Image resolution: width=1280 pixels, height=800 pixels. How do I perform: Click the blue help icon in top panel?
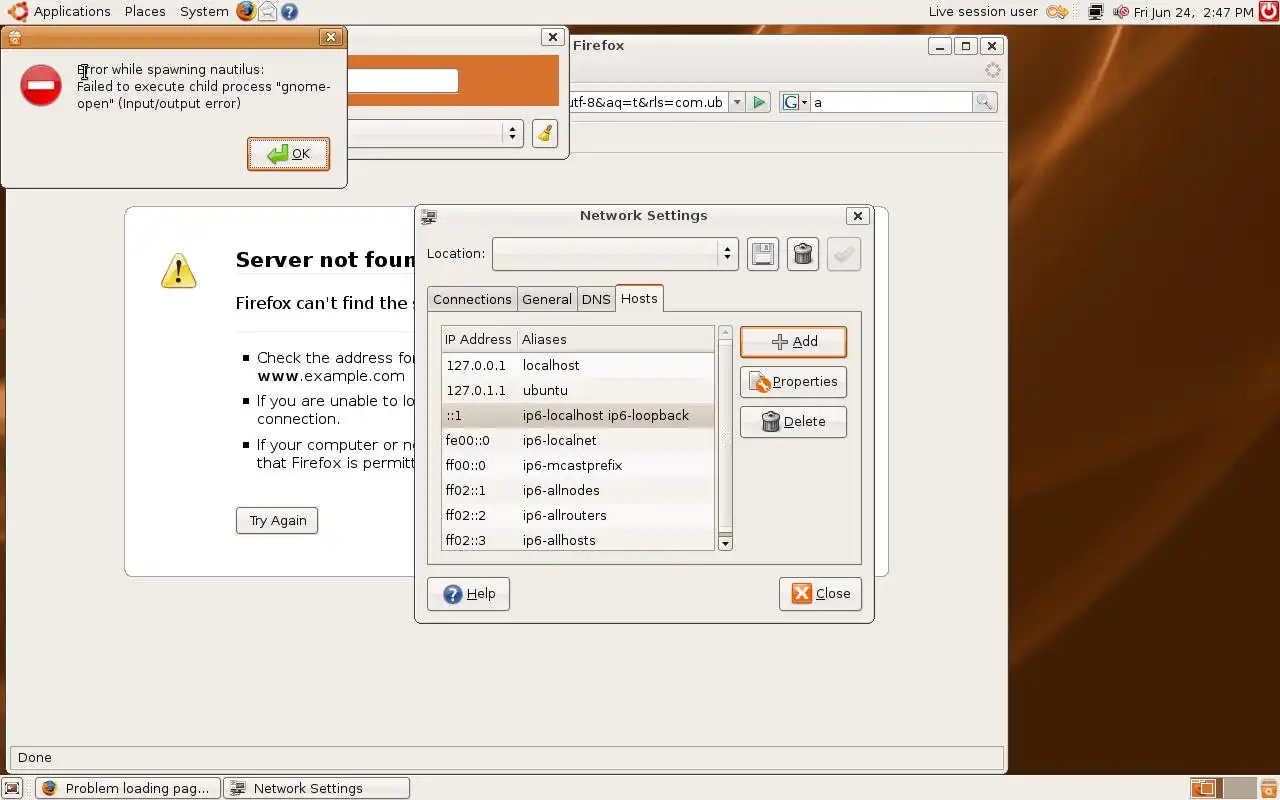[290, 12]
